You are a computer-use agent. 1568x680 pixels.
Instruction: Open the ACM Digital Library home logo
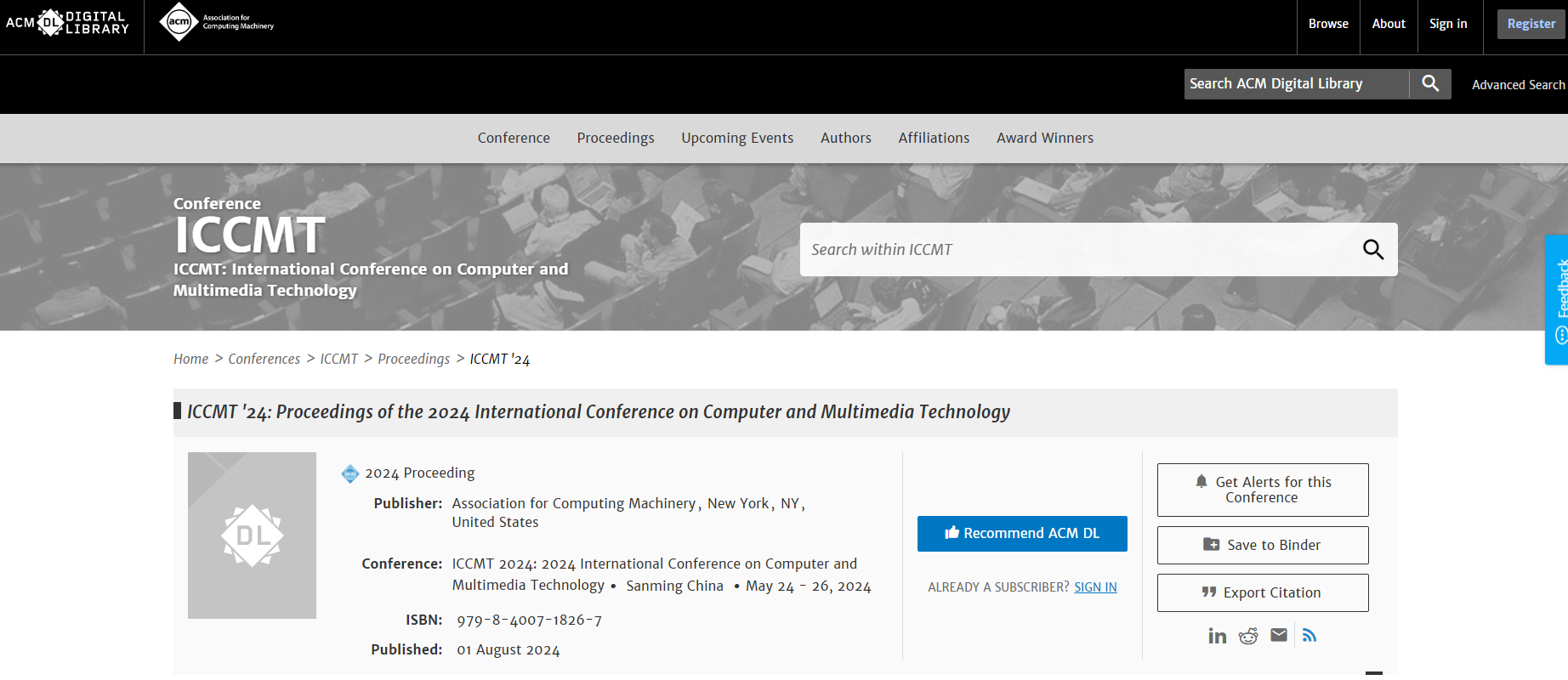67,23
